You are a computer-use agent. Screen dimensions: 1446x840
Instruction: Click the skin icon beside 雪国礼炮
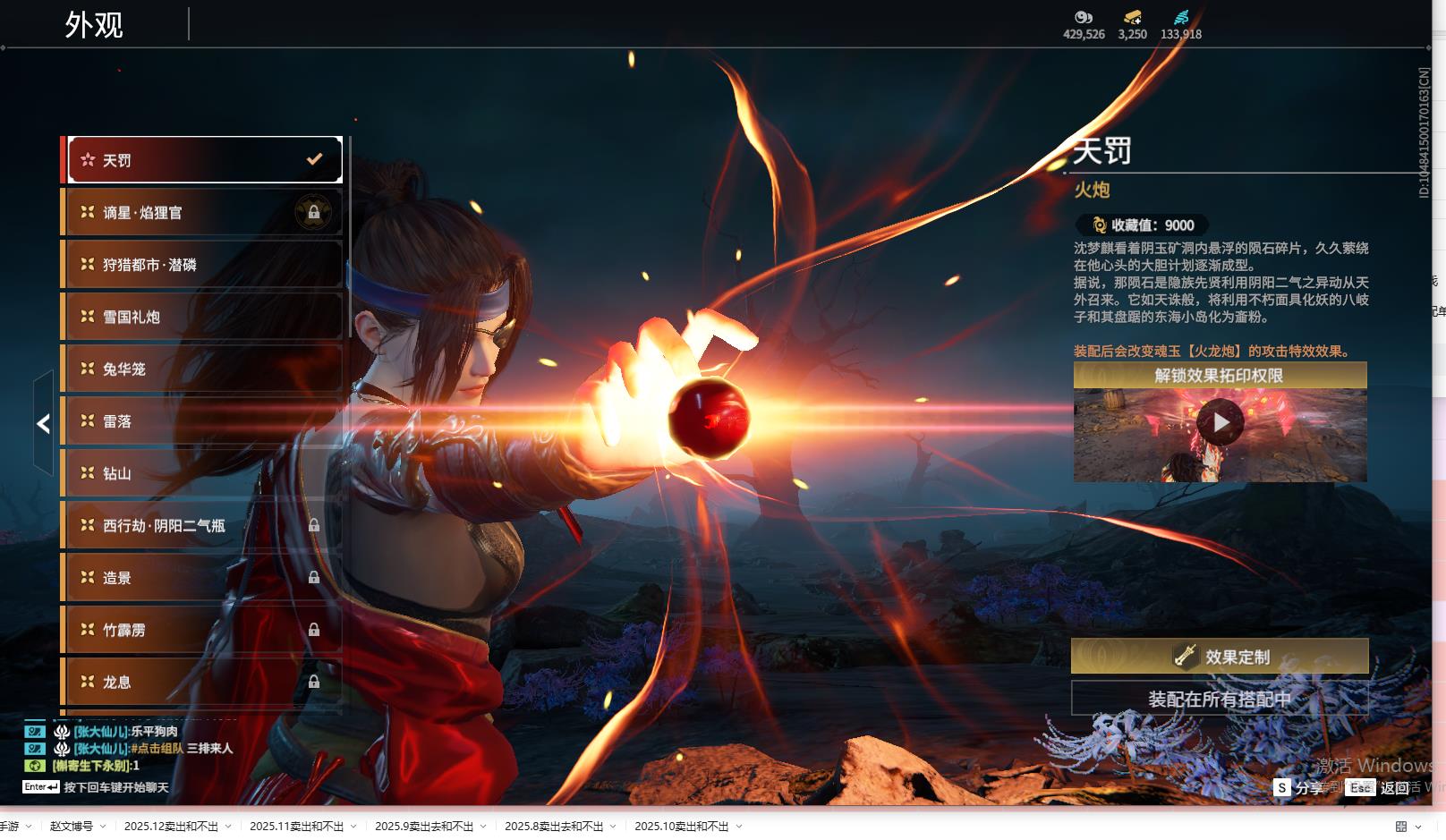click(x=88, y=317)
